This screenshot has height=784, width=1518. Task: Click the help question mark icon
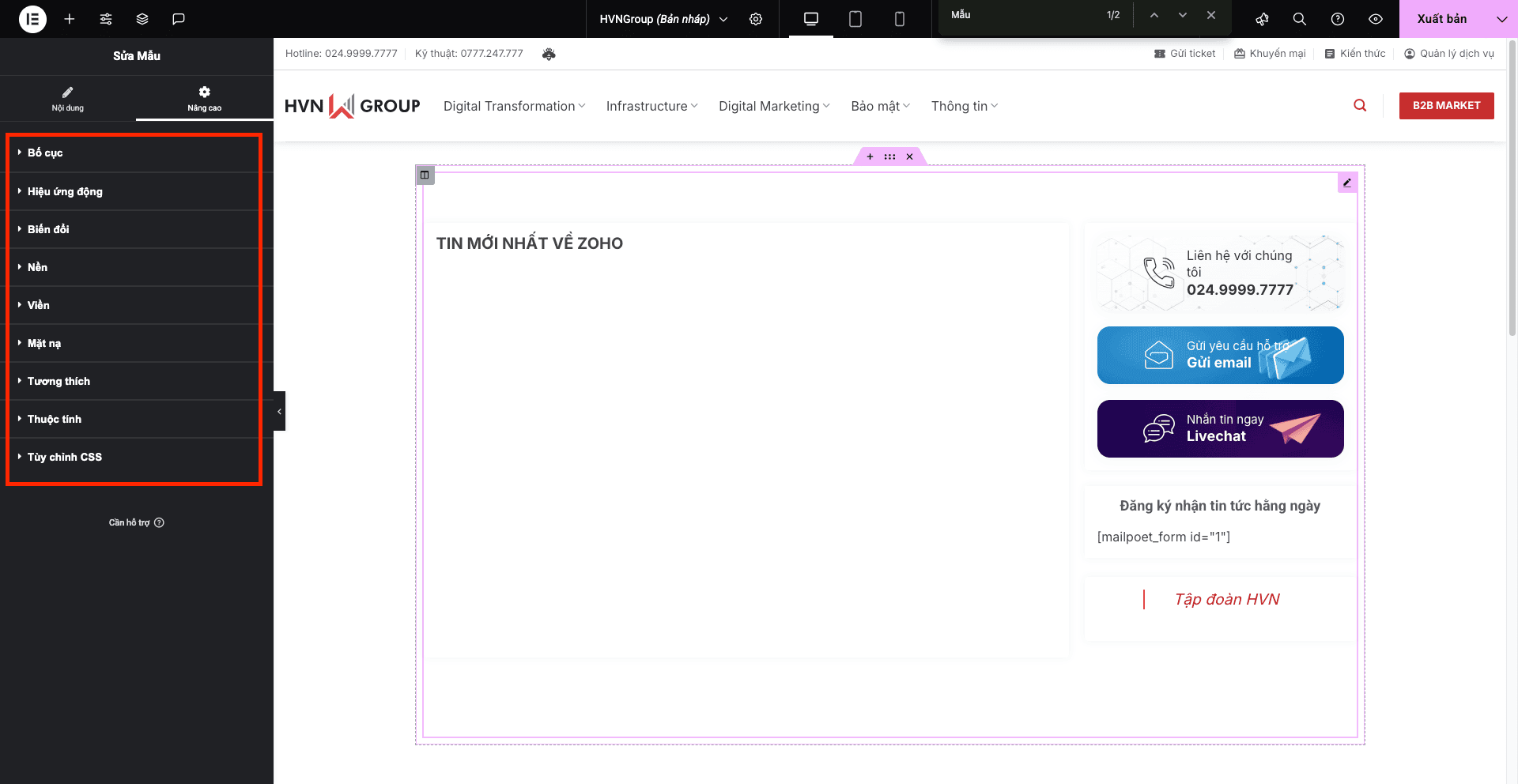coord(1337,19)
